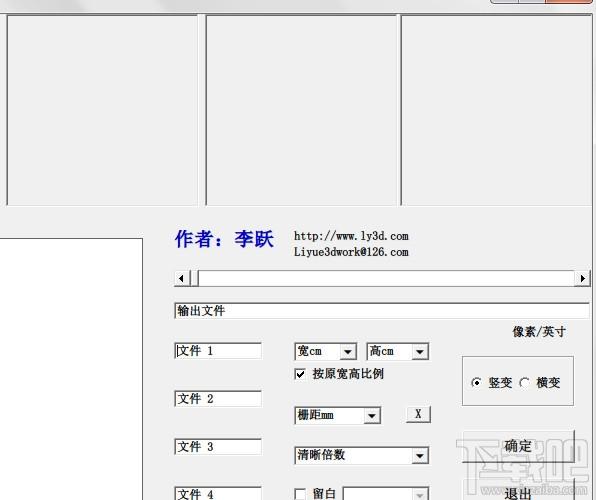Click the first empty image preview panel
Image resolution: width=596 pixels, height=500 pixels.
[x=102, y=110]
